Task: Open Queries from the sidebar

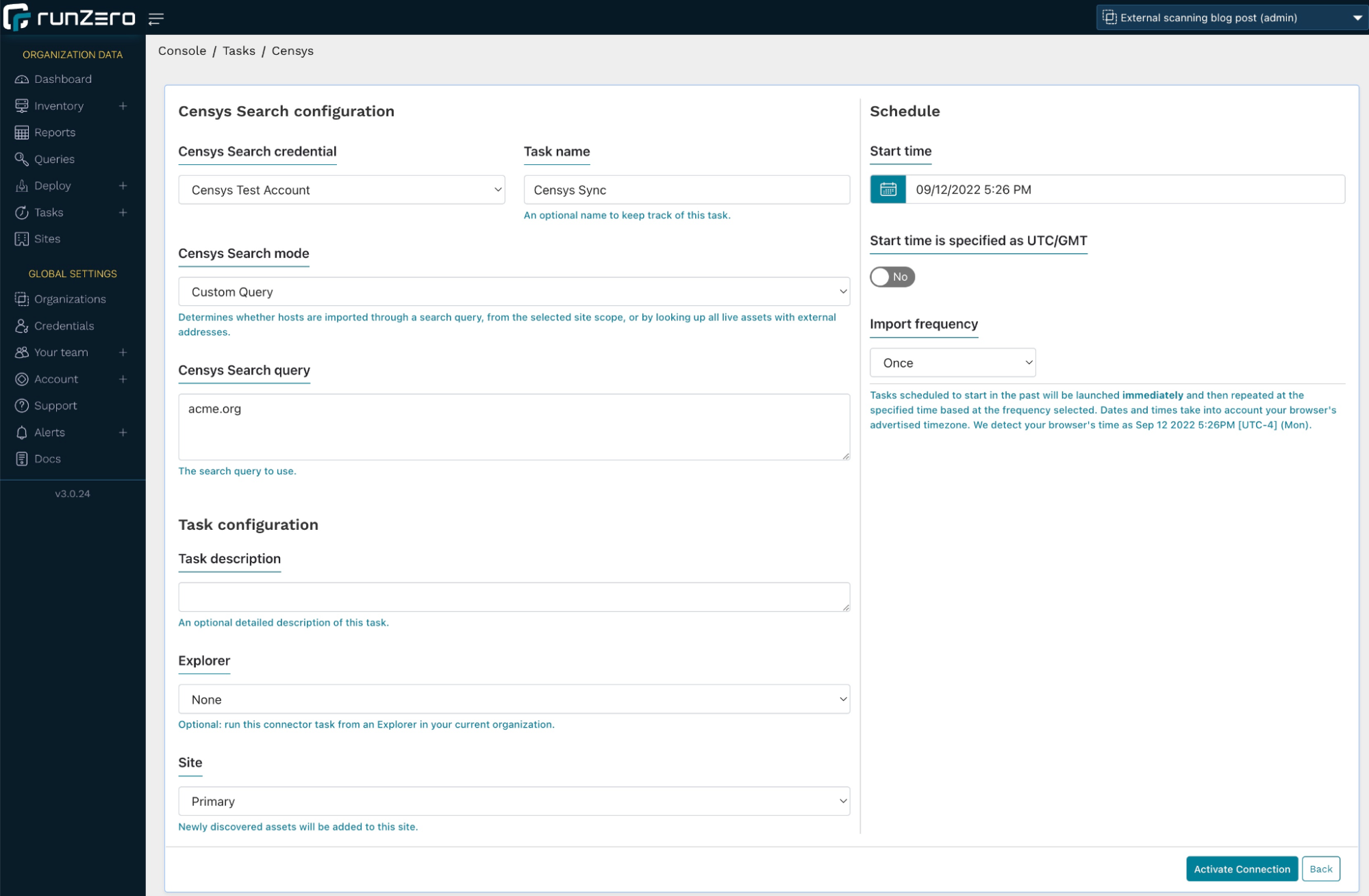Action: click(55, 159)
